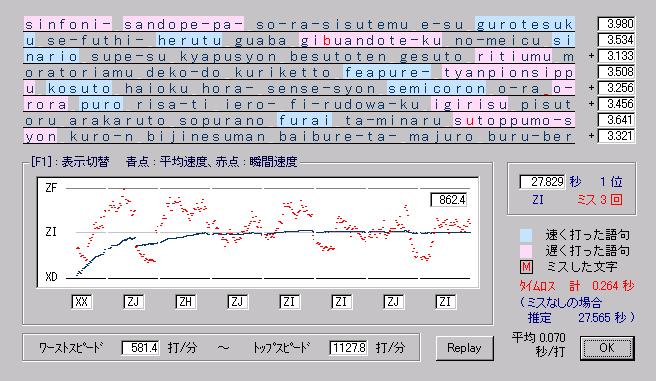Click the worst speed 581.4 field

140,348
